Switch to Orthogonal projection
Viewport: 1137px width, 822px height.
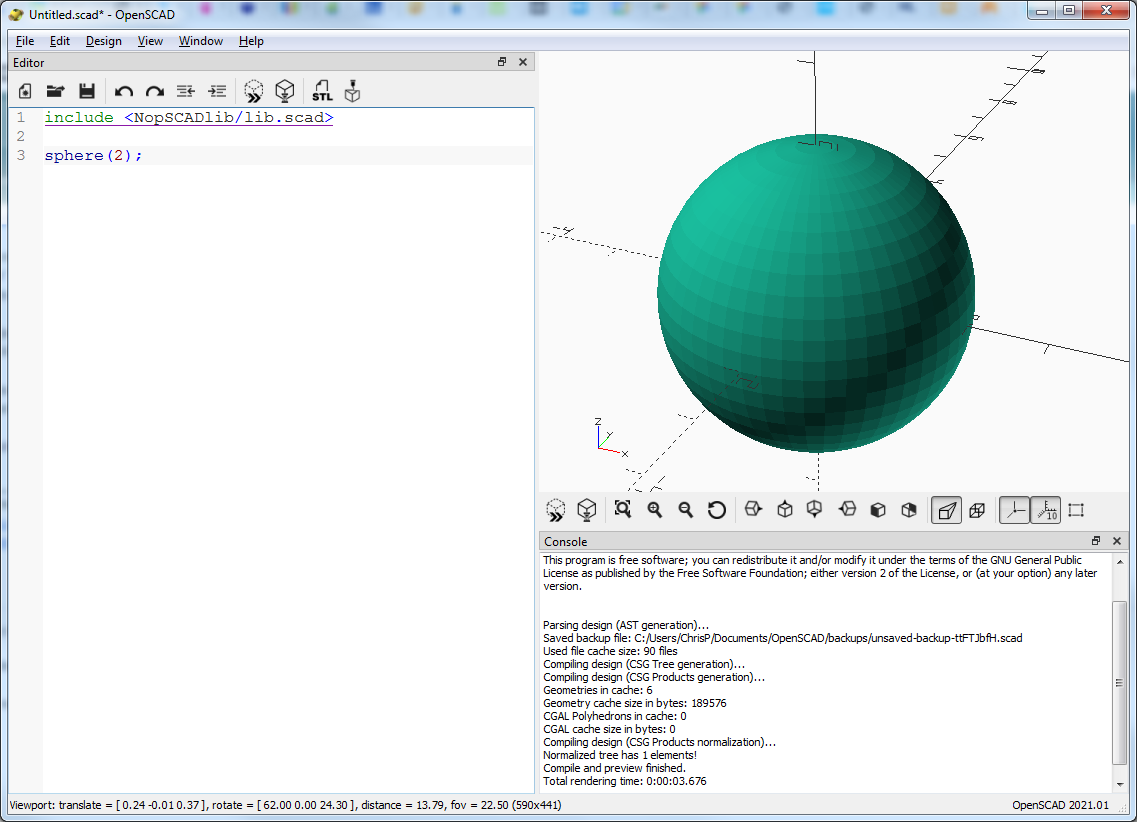tap(977, 510)
